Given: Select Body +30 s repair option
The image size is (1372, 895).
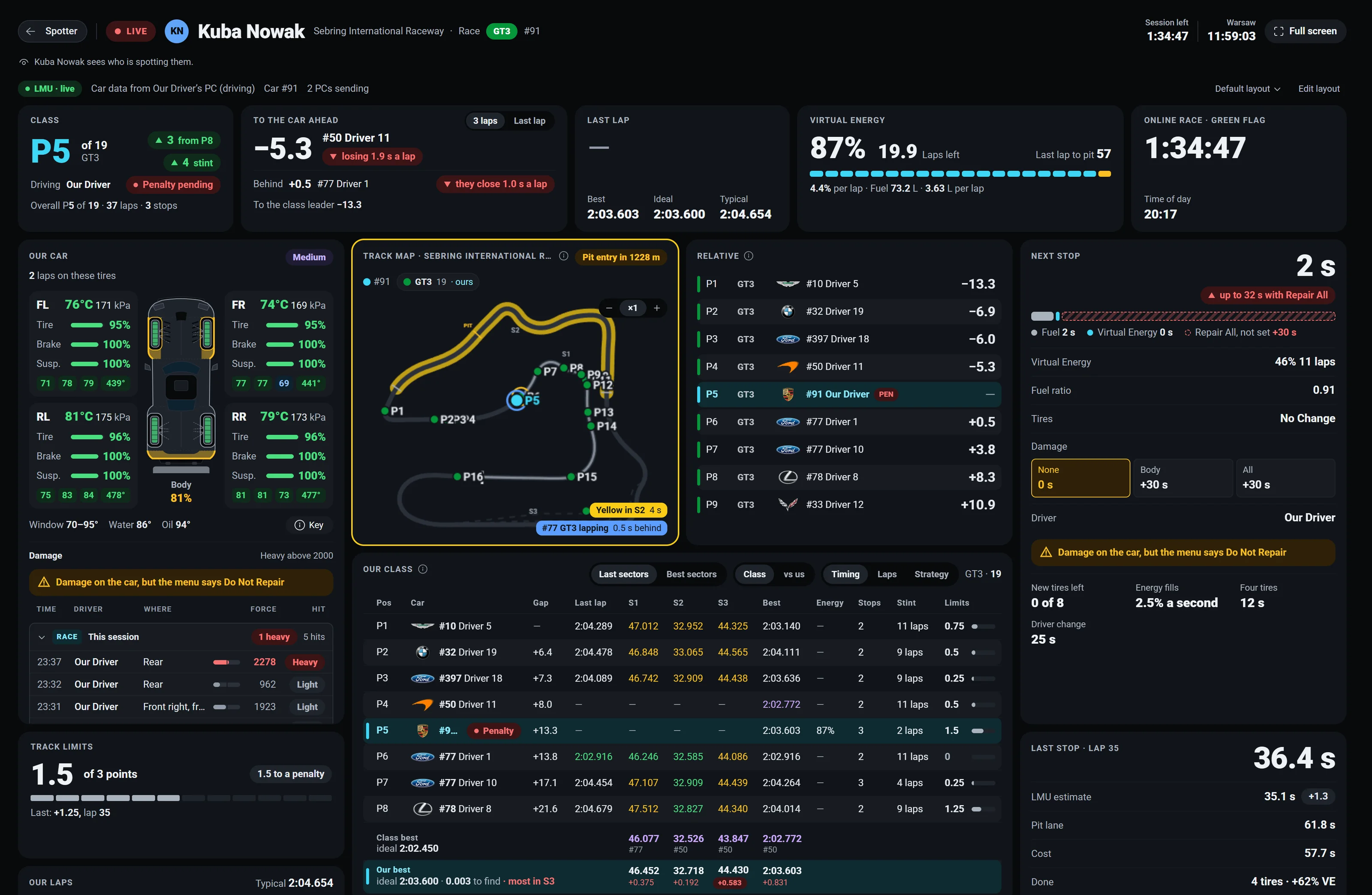Looking at the screenshot, I should 1182,478.
